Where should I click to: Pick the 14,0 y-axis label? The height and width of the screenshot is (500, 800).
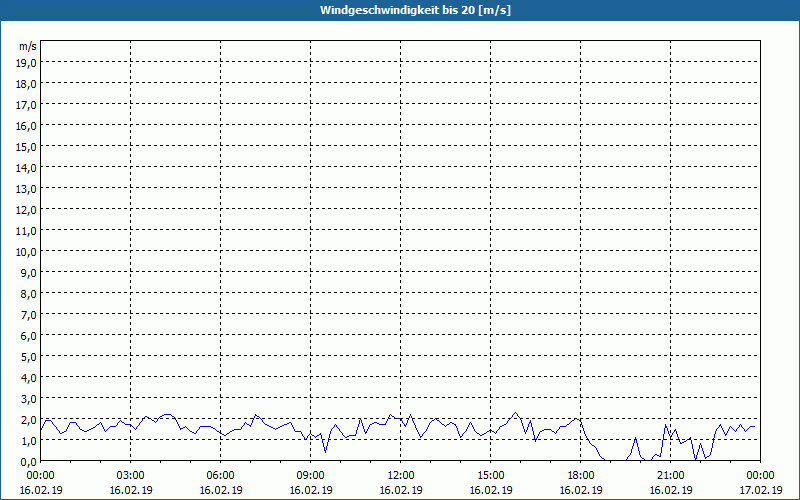pos(26,168)
